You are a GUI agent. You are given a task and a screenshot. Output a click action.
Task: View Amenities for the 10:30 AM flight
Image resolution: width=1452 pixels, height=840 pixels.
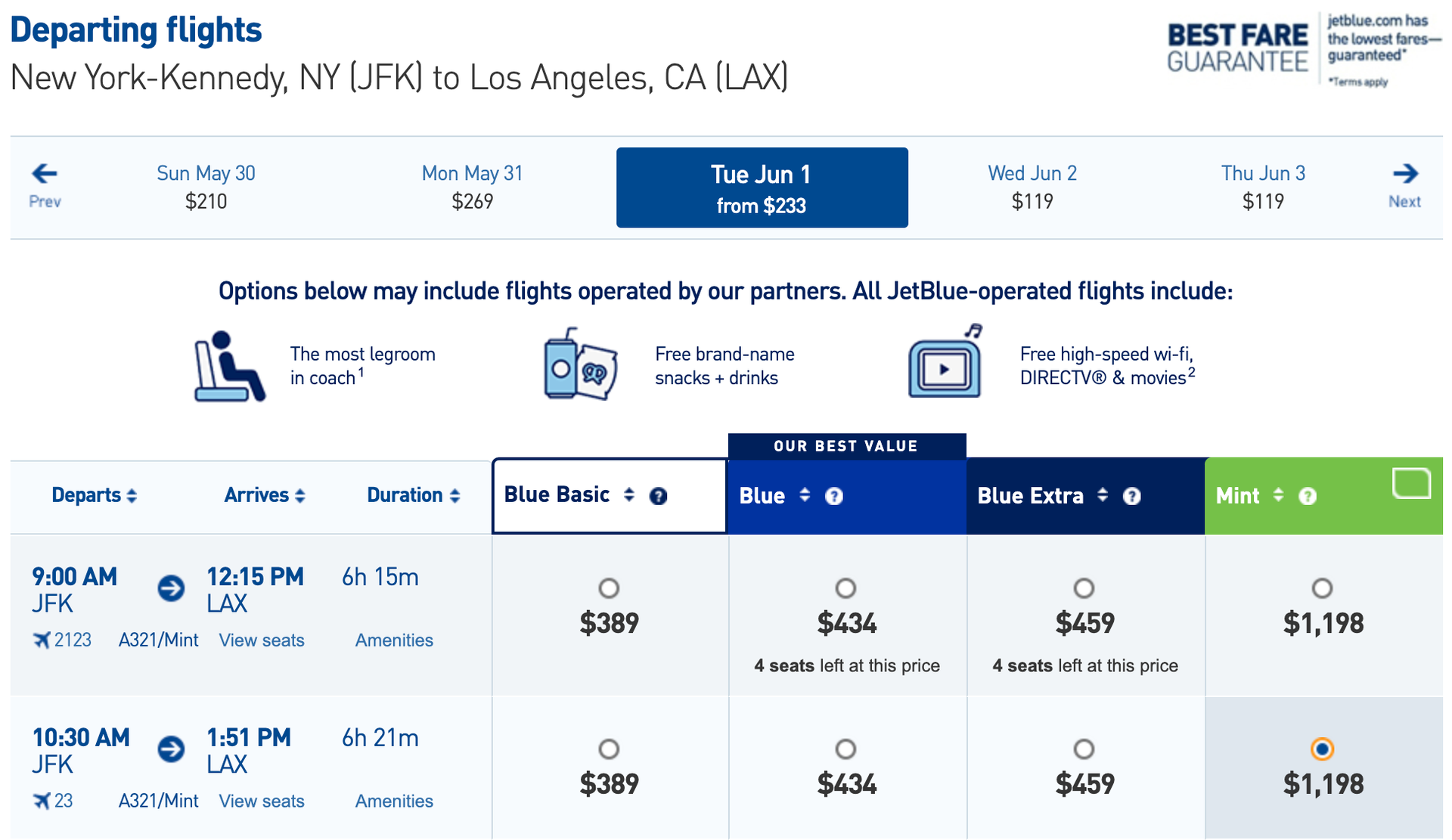(394, 801)
